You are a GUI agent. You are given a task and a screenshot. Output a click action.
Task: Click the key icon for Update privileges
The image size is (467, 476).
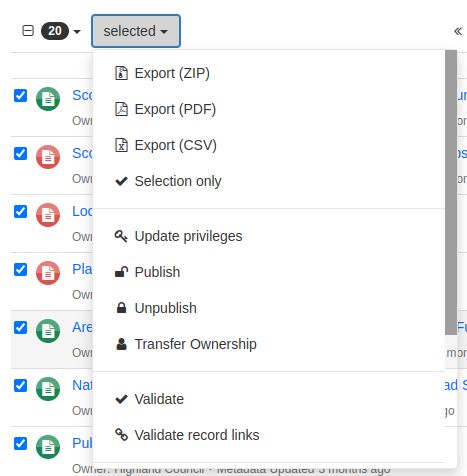(x=121, y=236)
